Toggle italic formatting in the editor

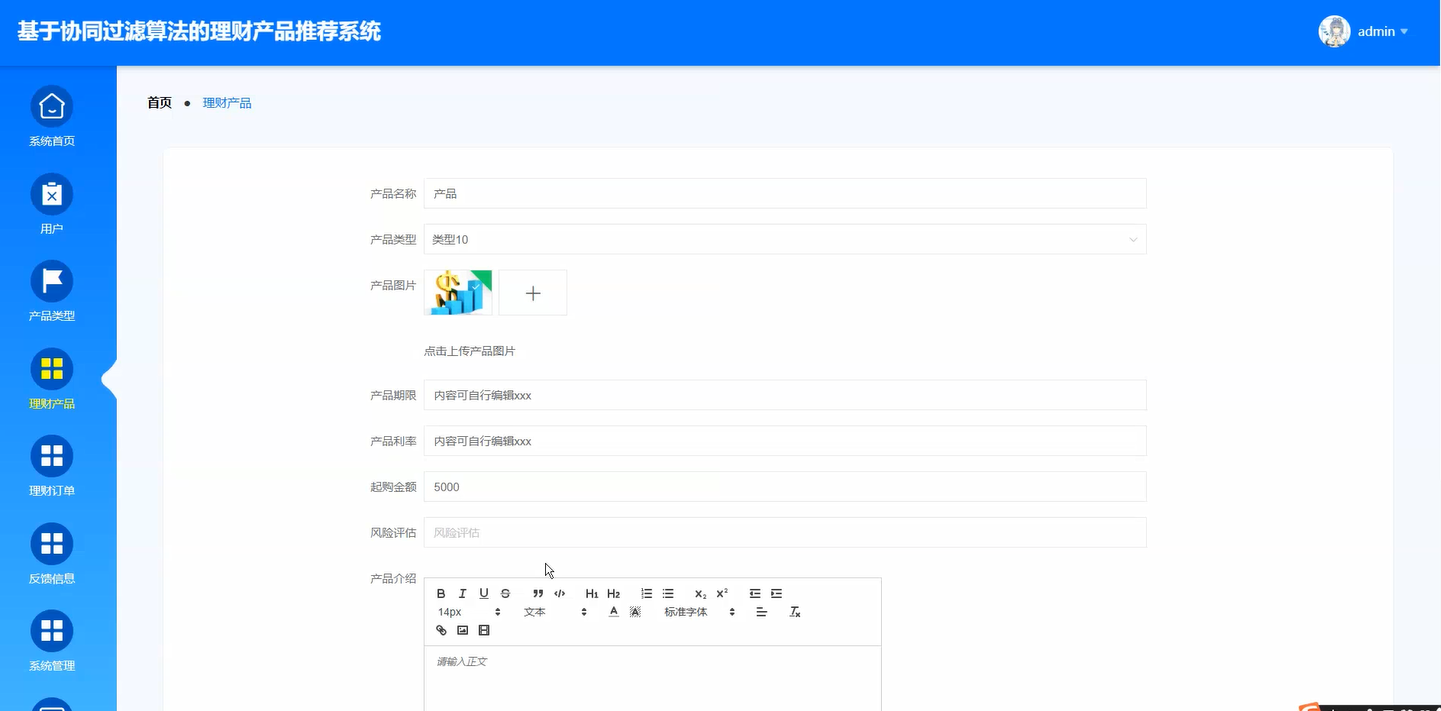coord(462,593)
